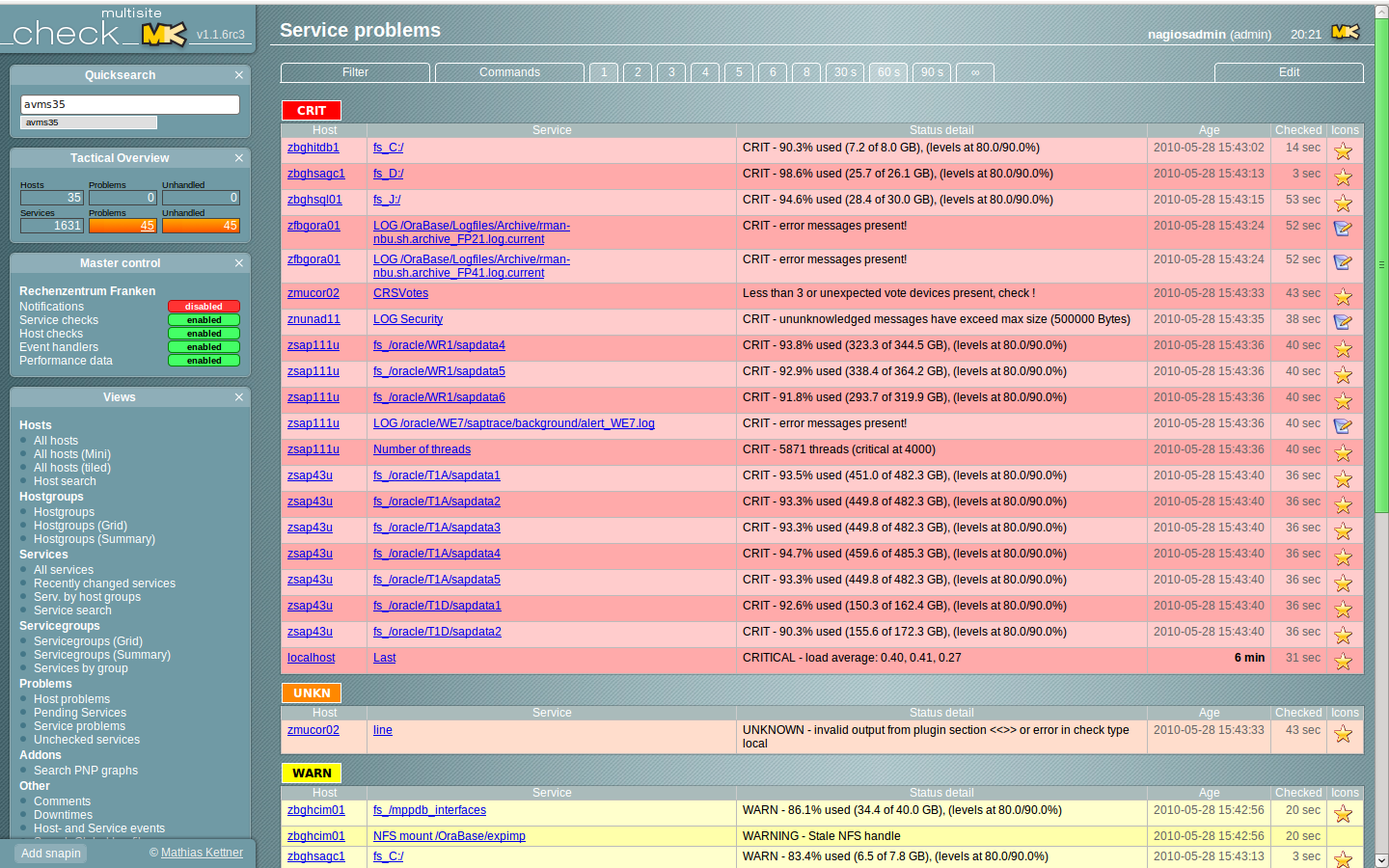Set refresh interval to 60 s
The width and height of the screenshot is (1389, 868).
(888, 72)
